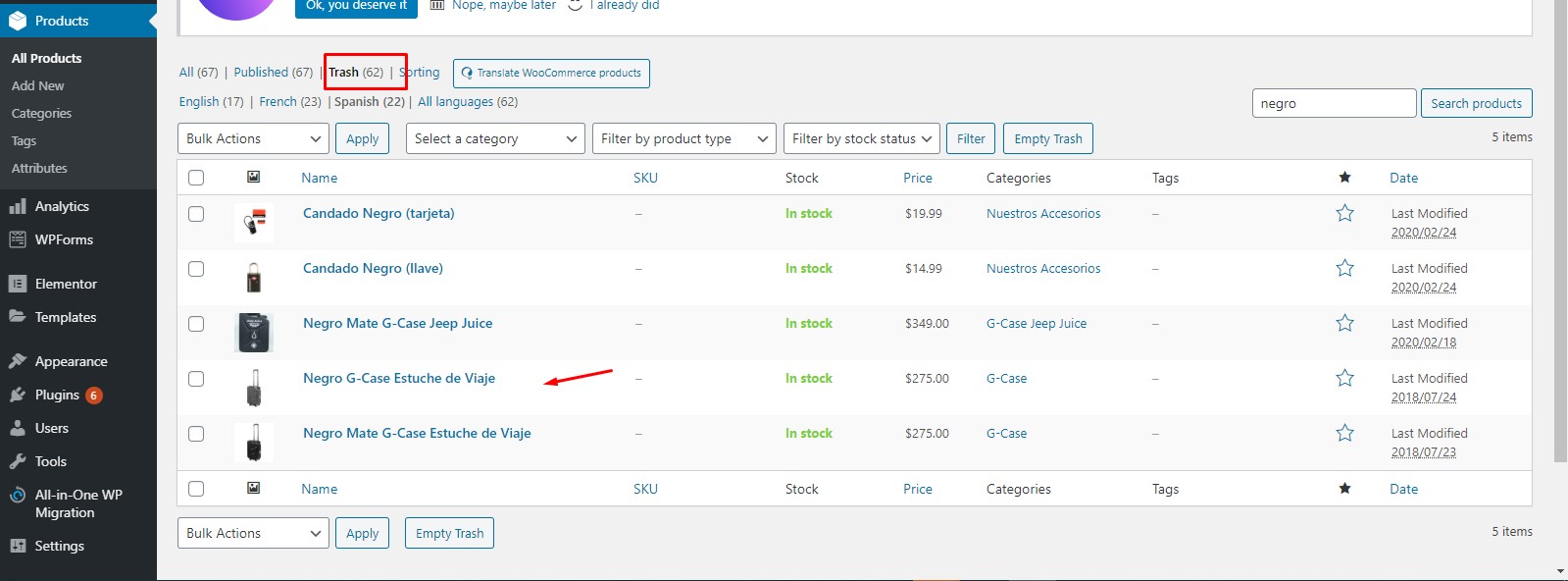Click the Elementor sidebar icon
This screenshot has width=1568, height=581.
tap(18, 284)
